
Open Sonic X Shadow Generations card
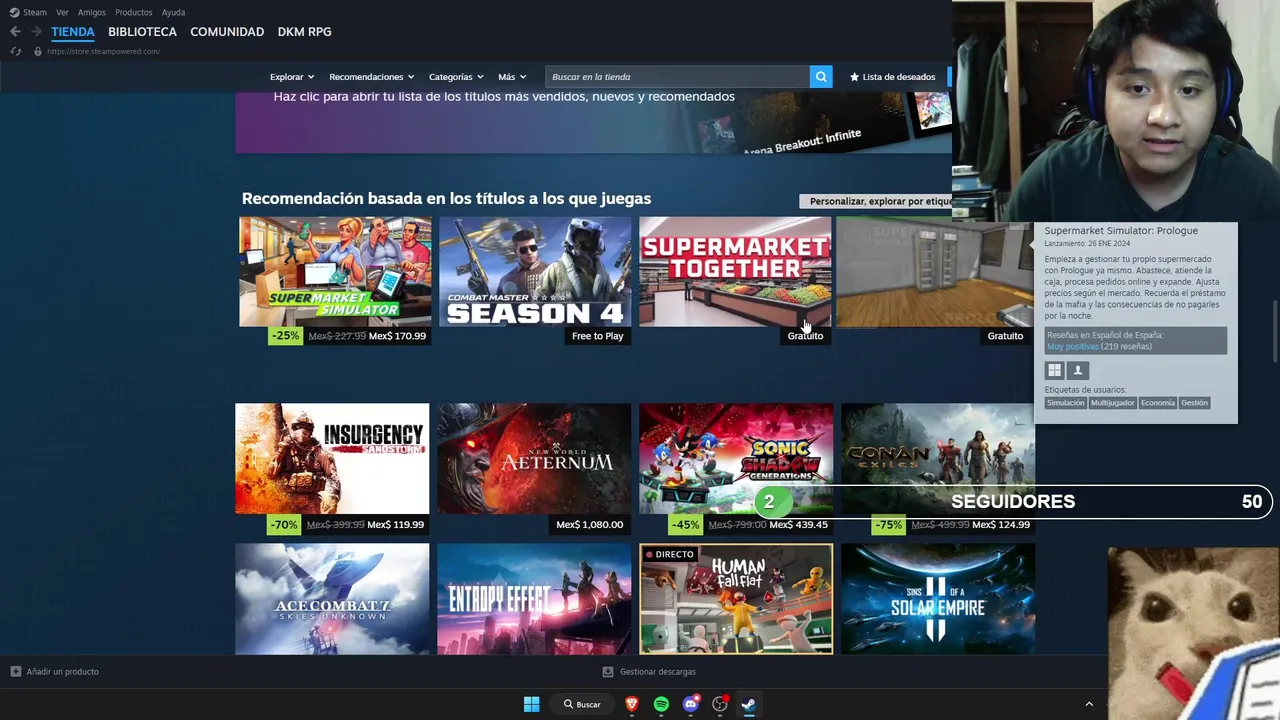[736, 459]
